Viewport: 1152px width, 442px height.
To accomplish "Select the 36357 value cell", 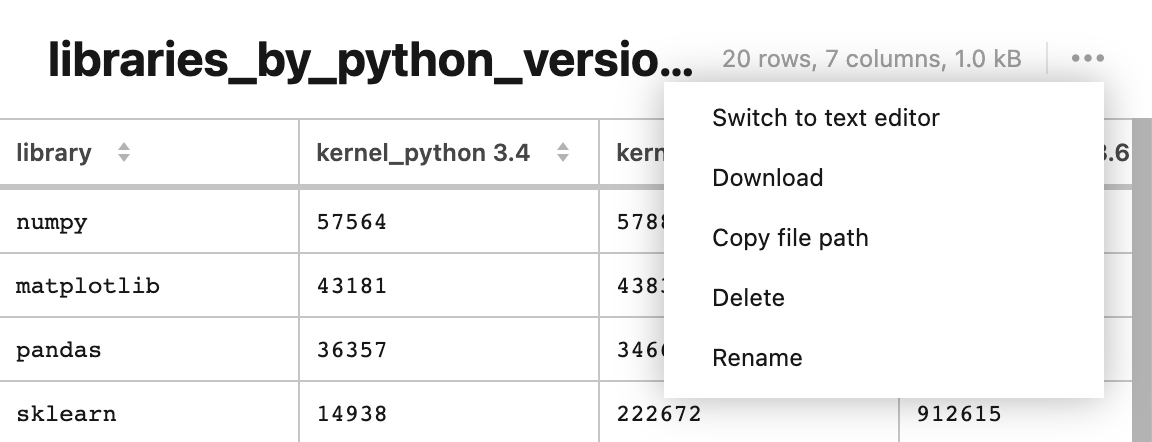I will pyautogui.click(x=351, y=351).
